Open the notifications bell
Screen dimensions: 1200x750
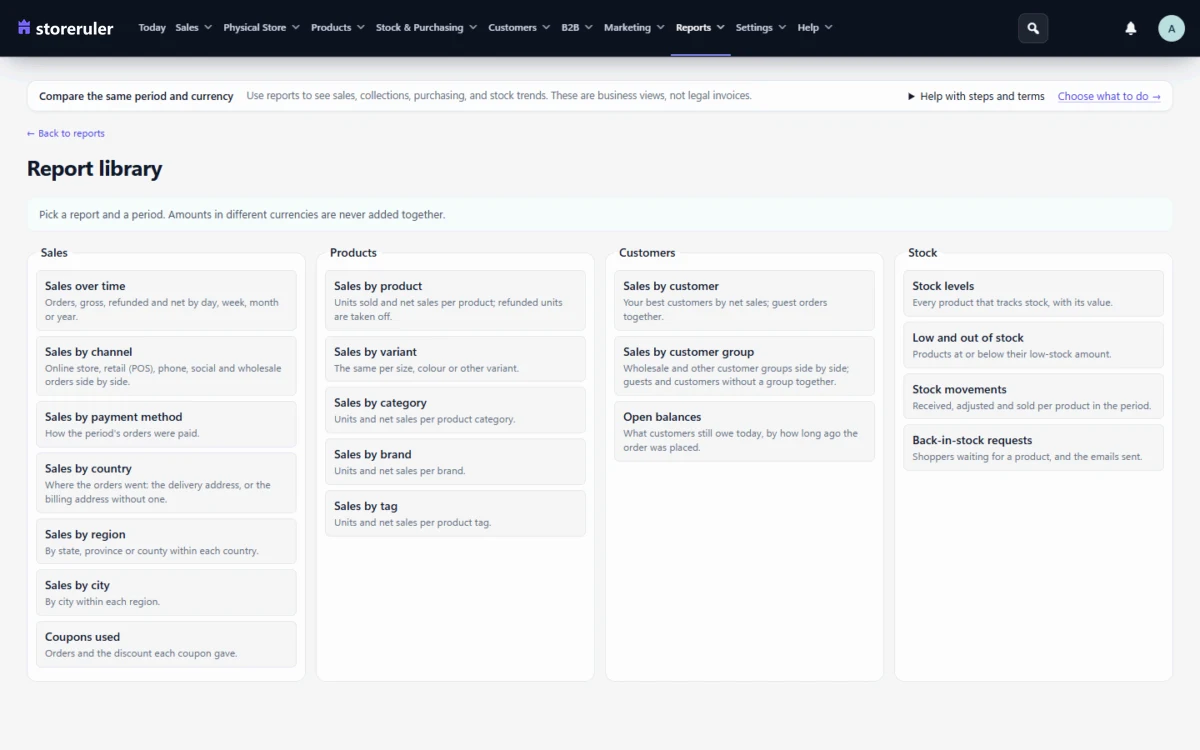pos(1131,28)
